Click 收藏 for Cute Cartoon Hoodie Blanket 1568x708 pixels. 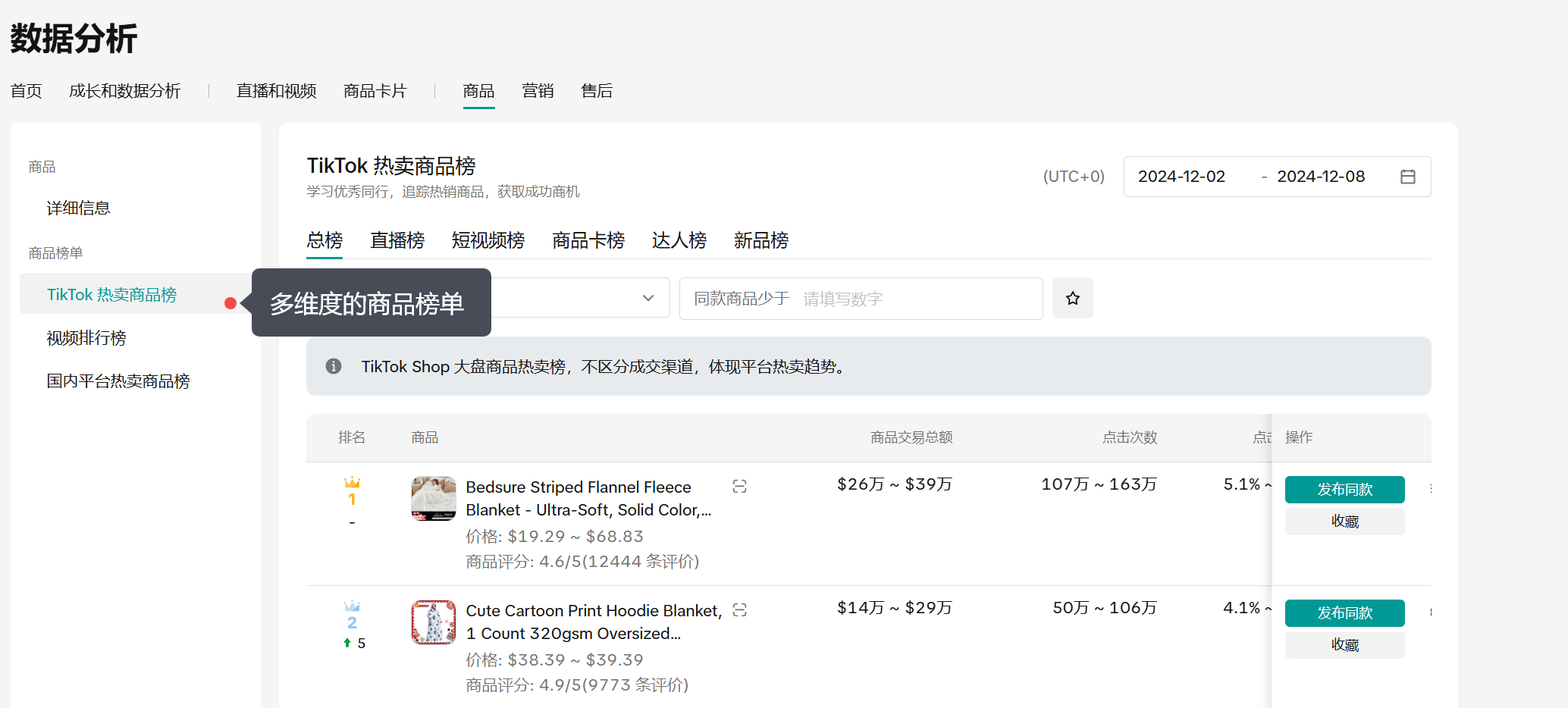(1344, 645)
